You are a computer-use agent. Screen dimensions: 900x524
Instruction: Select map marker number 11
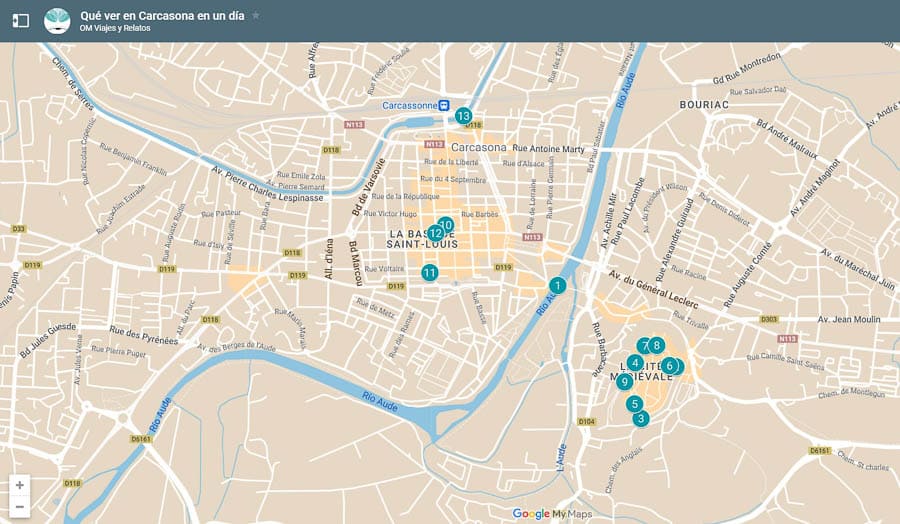pos(429,273)
